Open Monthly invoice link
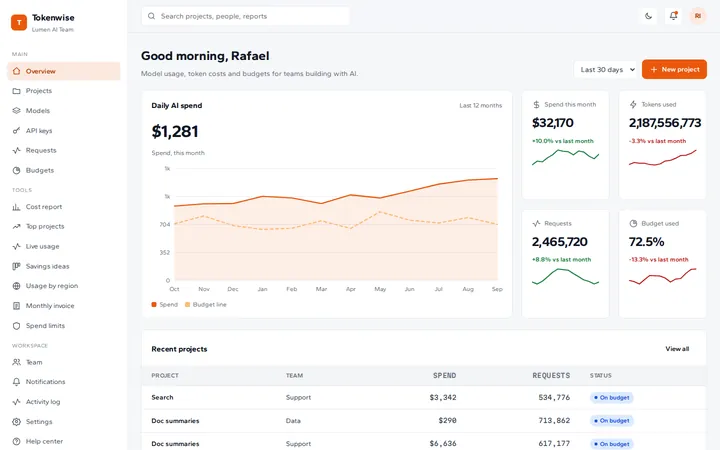Screen dimensions: 720x450 pyautogui.click(x=64, y=306)
